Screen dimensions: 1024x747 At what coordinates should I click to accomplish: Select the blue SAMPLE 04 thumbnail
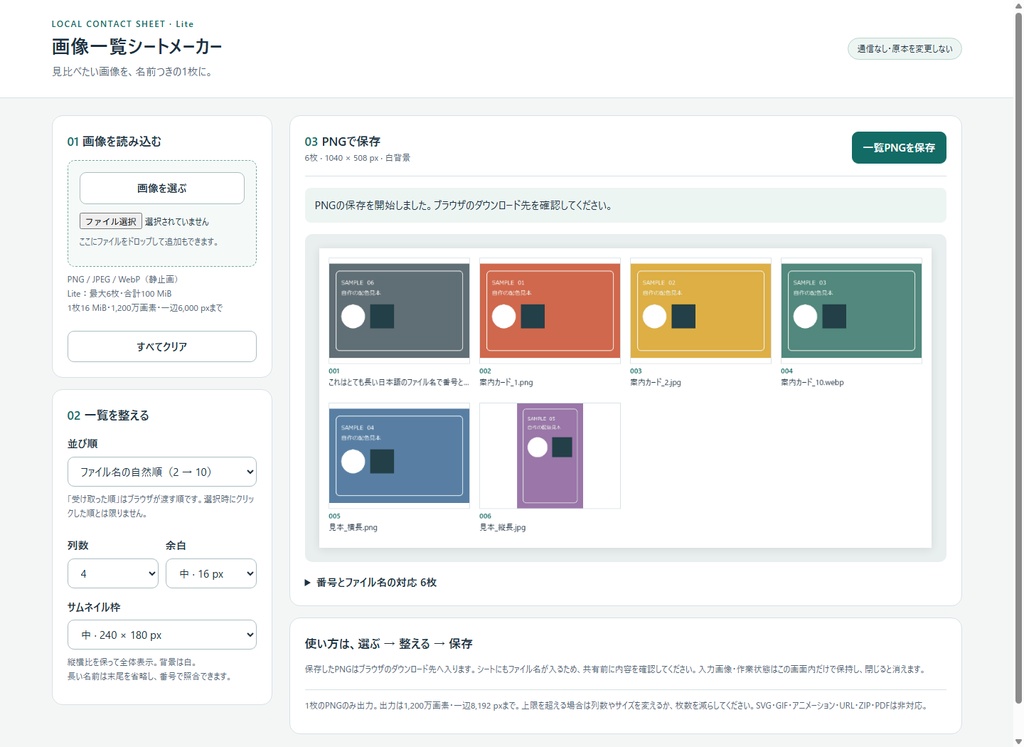[399, 456]
